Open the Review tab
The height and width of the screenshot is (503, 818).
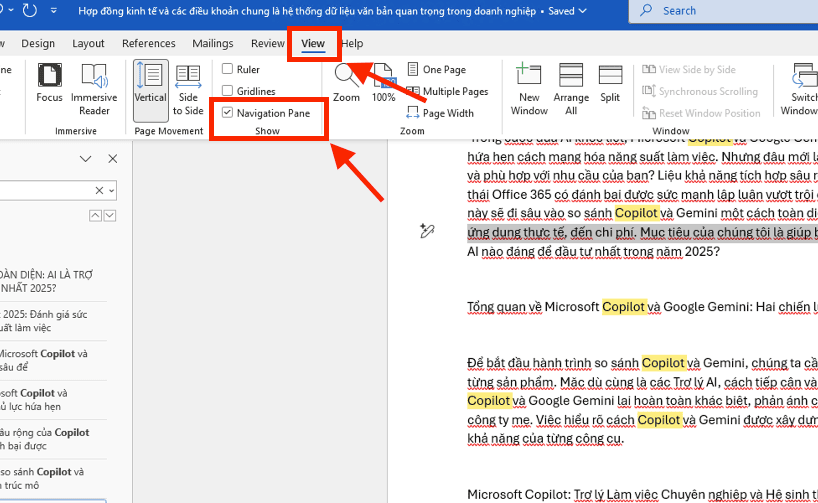pos(268,43)
